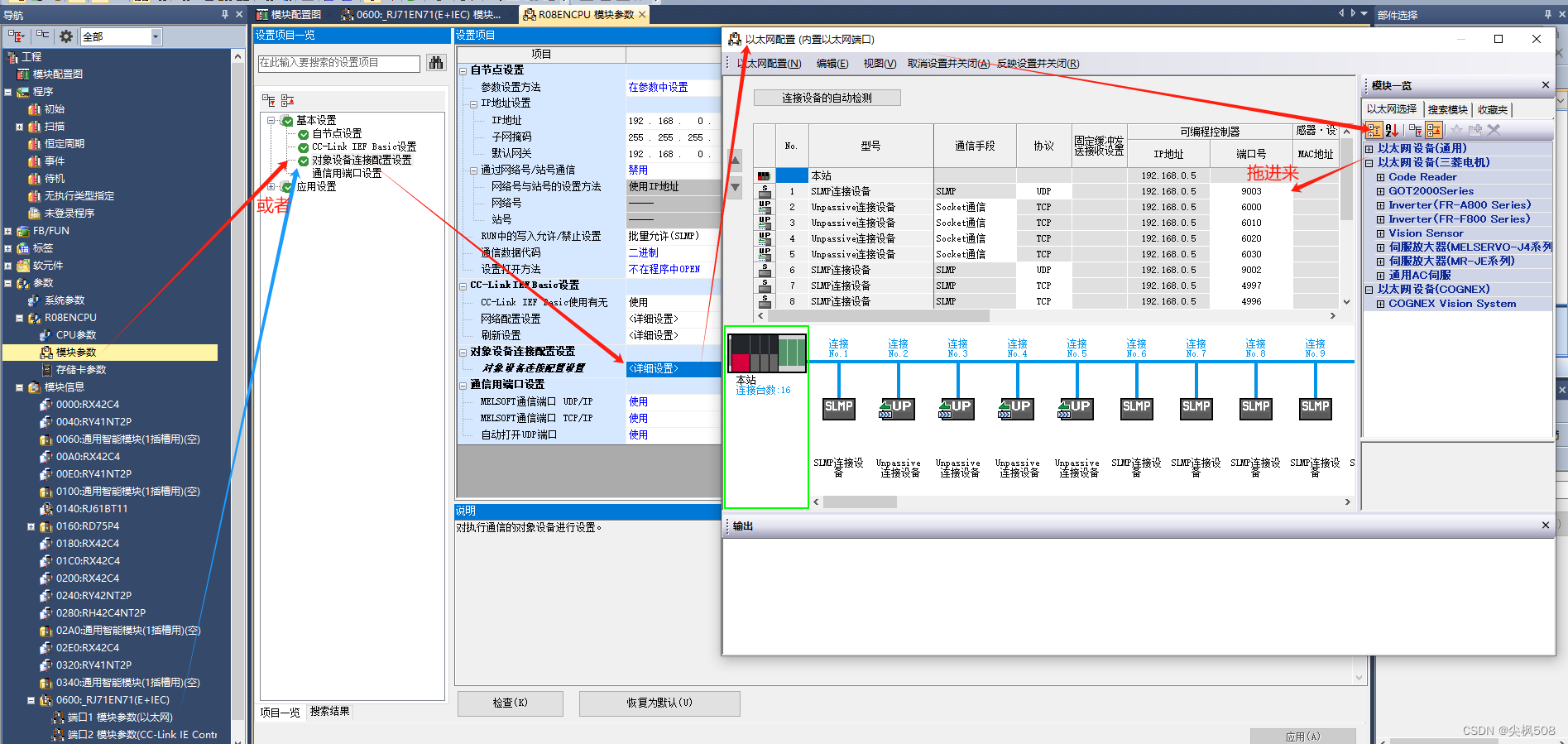Select the SLMP device icon under connection No.8

click(1256, 408)
